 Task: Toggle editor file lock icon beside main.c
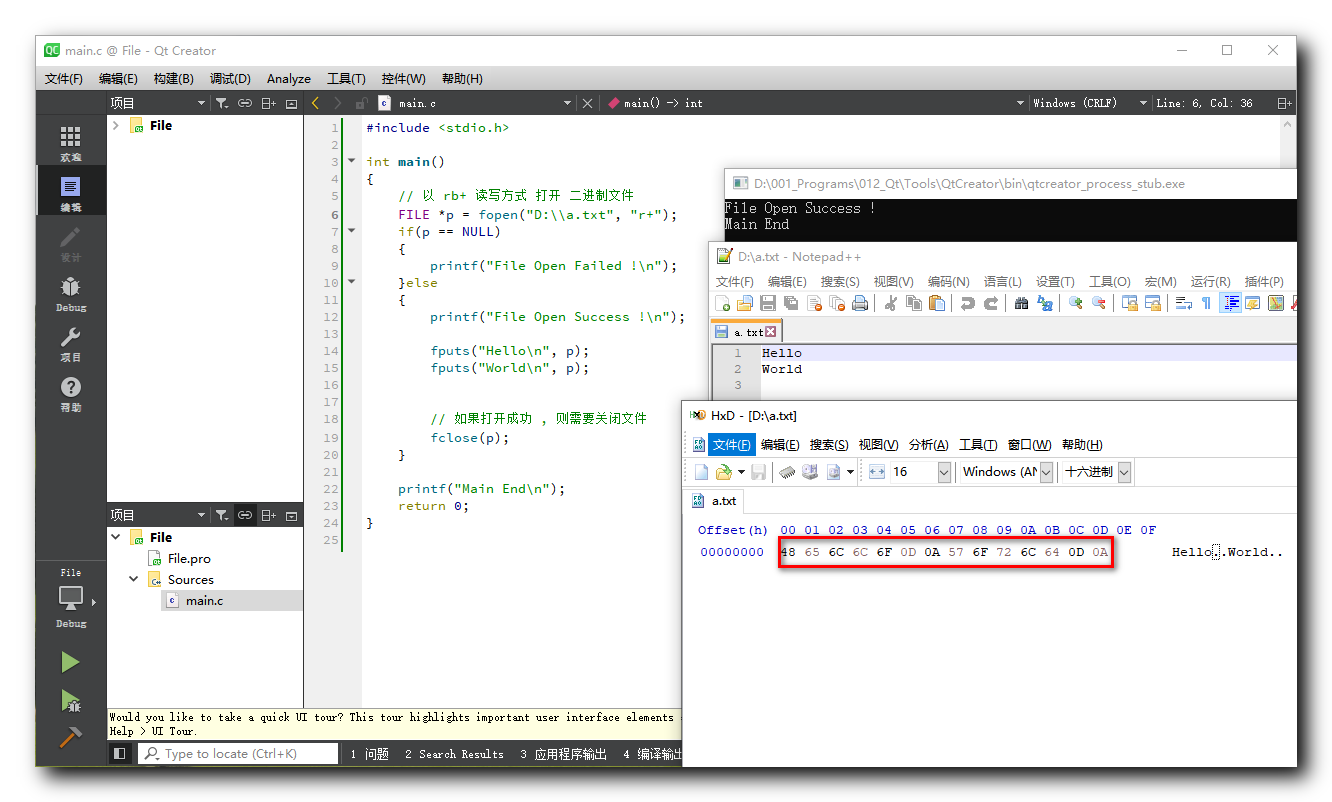tap(360, 103)
